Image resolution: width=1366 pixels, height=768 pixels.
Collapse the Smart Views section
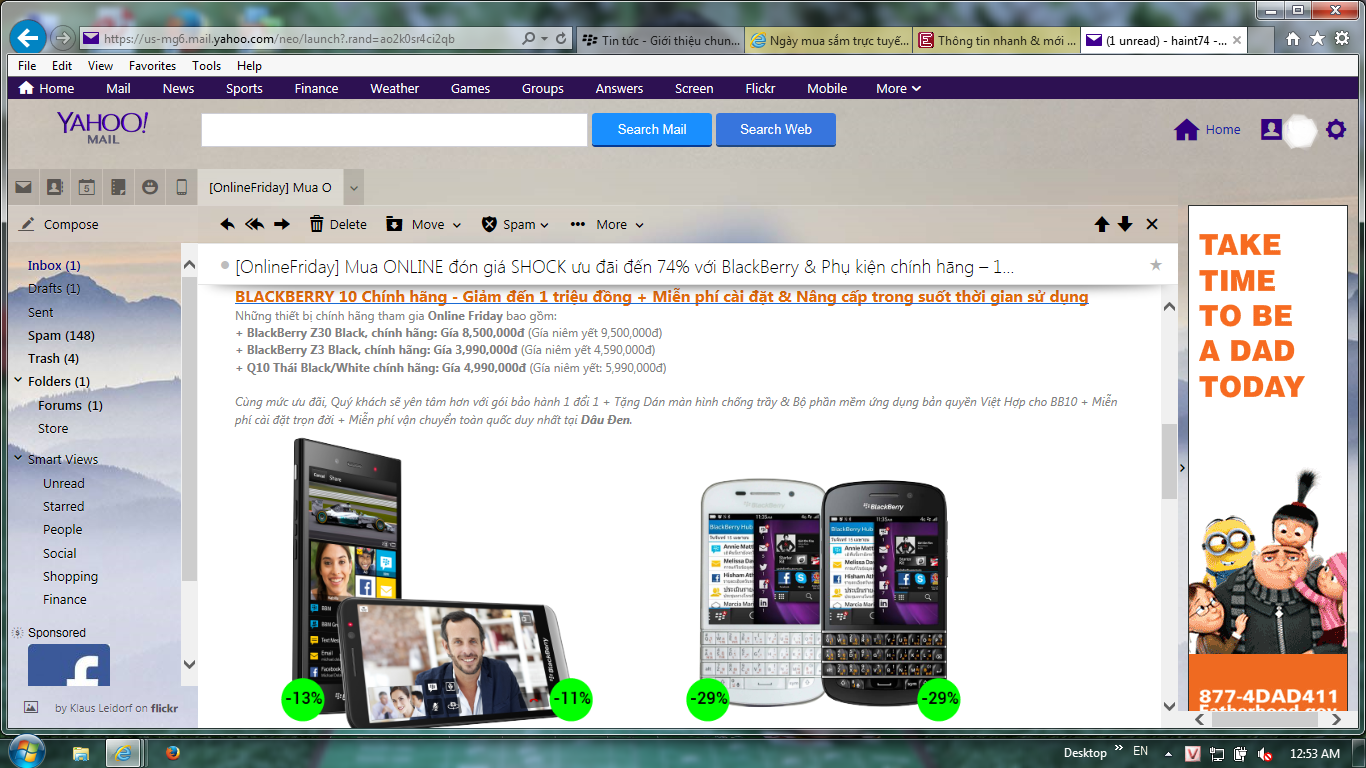(x=19, y=459)
